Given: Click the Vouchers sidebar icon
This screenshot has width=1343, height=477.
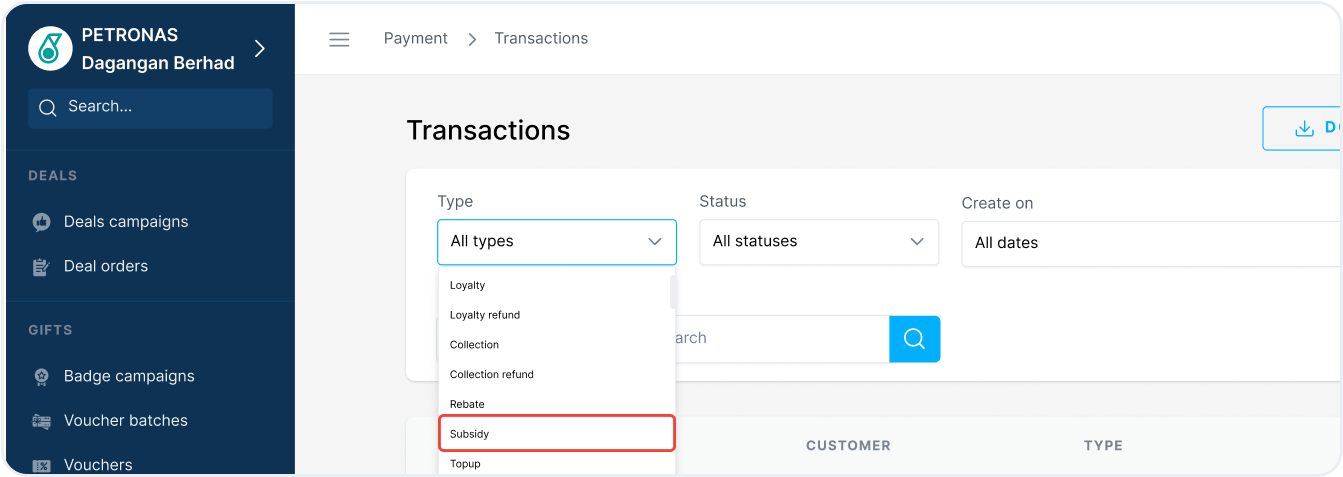Looking at the screenshot, I should coord(42,465).
